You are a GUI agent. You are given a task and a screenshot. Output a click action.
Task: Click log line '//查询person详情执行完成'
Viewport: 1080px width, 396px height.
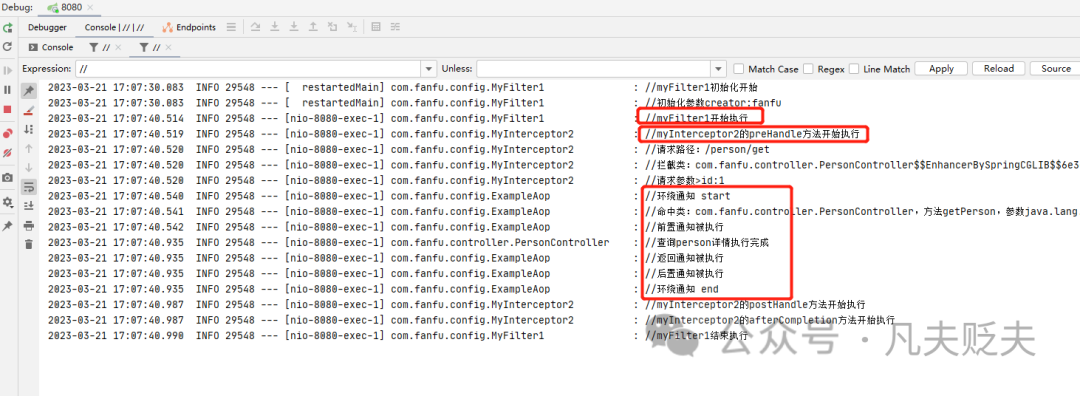point(707,242)
